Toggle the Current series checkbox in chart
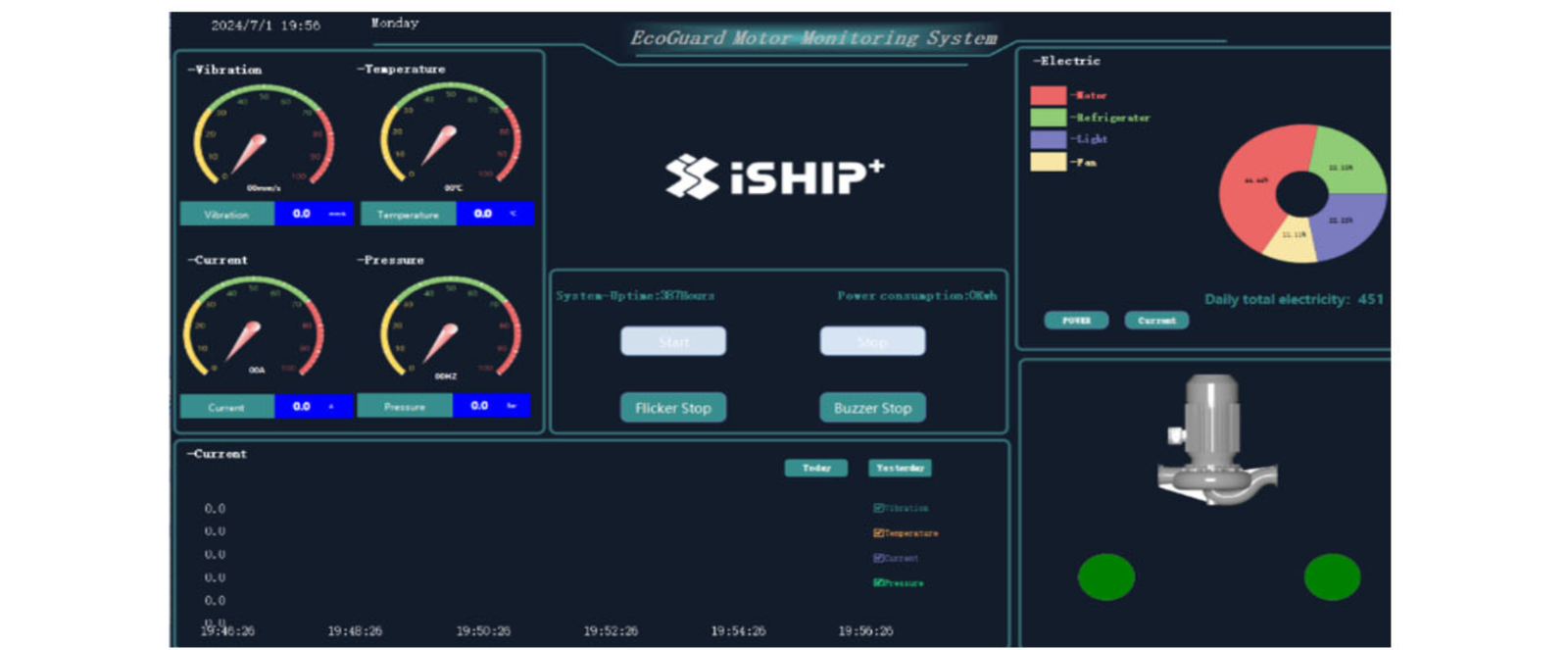 point(878,558)
